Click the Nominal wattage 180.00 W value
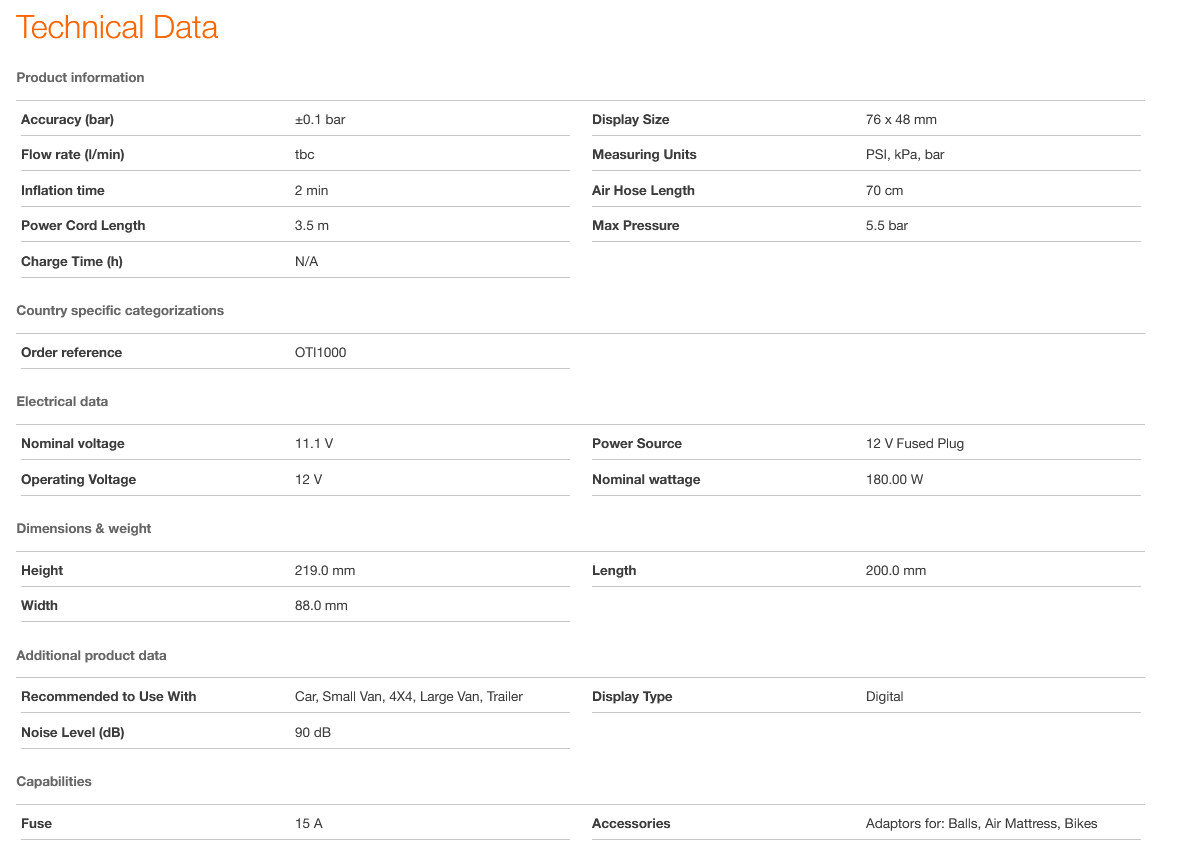The width and height of the screenshot is (1182, 854). (894, 479)
